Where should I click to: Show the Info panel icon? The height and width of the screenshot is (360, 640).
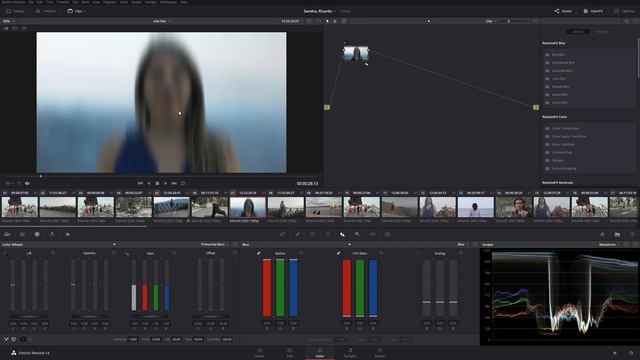pyautogui.click(x=632, y=235)
